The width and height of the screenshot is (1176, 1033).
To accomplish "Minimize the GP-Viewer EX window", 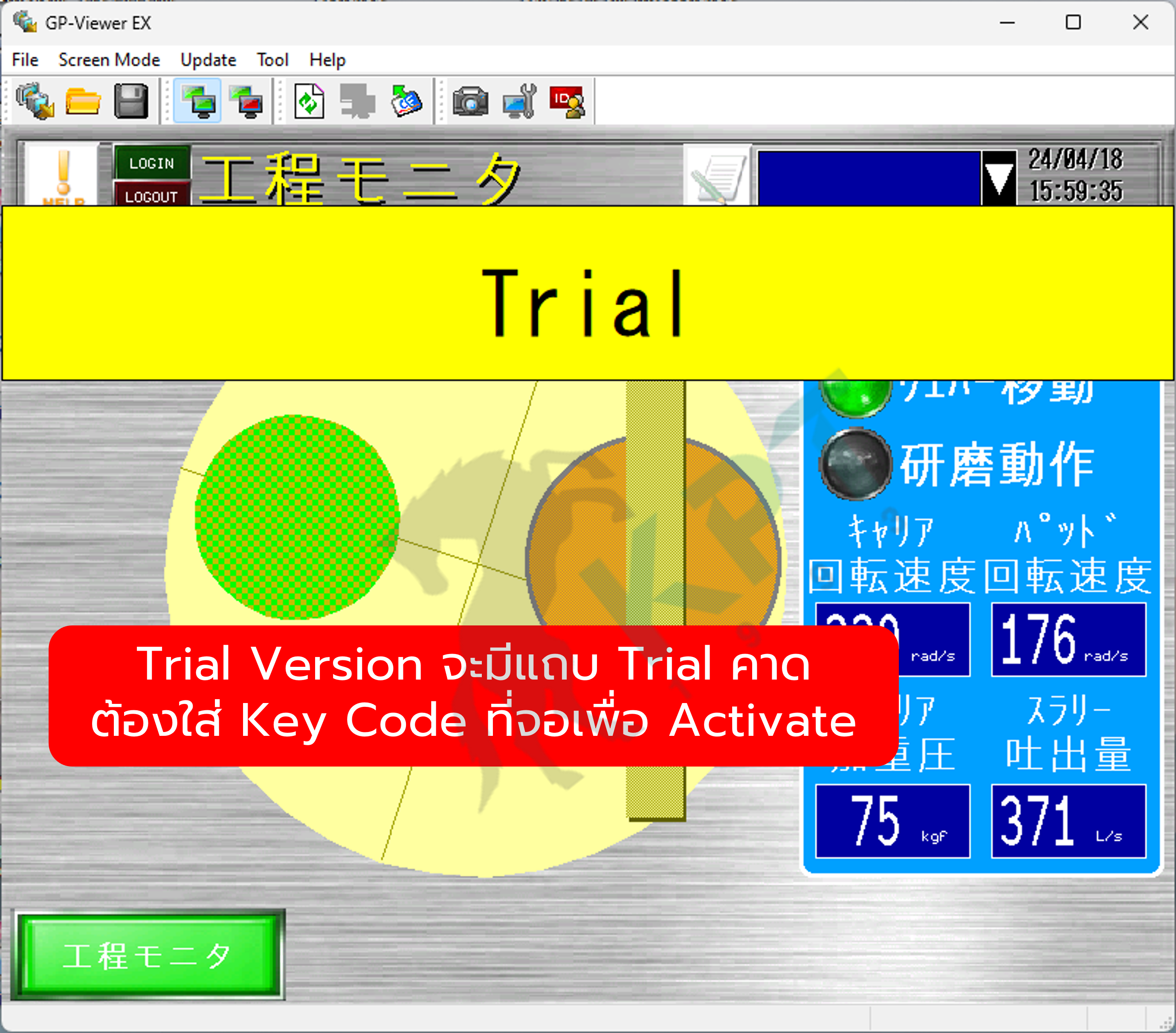I will point(1007,23).
